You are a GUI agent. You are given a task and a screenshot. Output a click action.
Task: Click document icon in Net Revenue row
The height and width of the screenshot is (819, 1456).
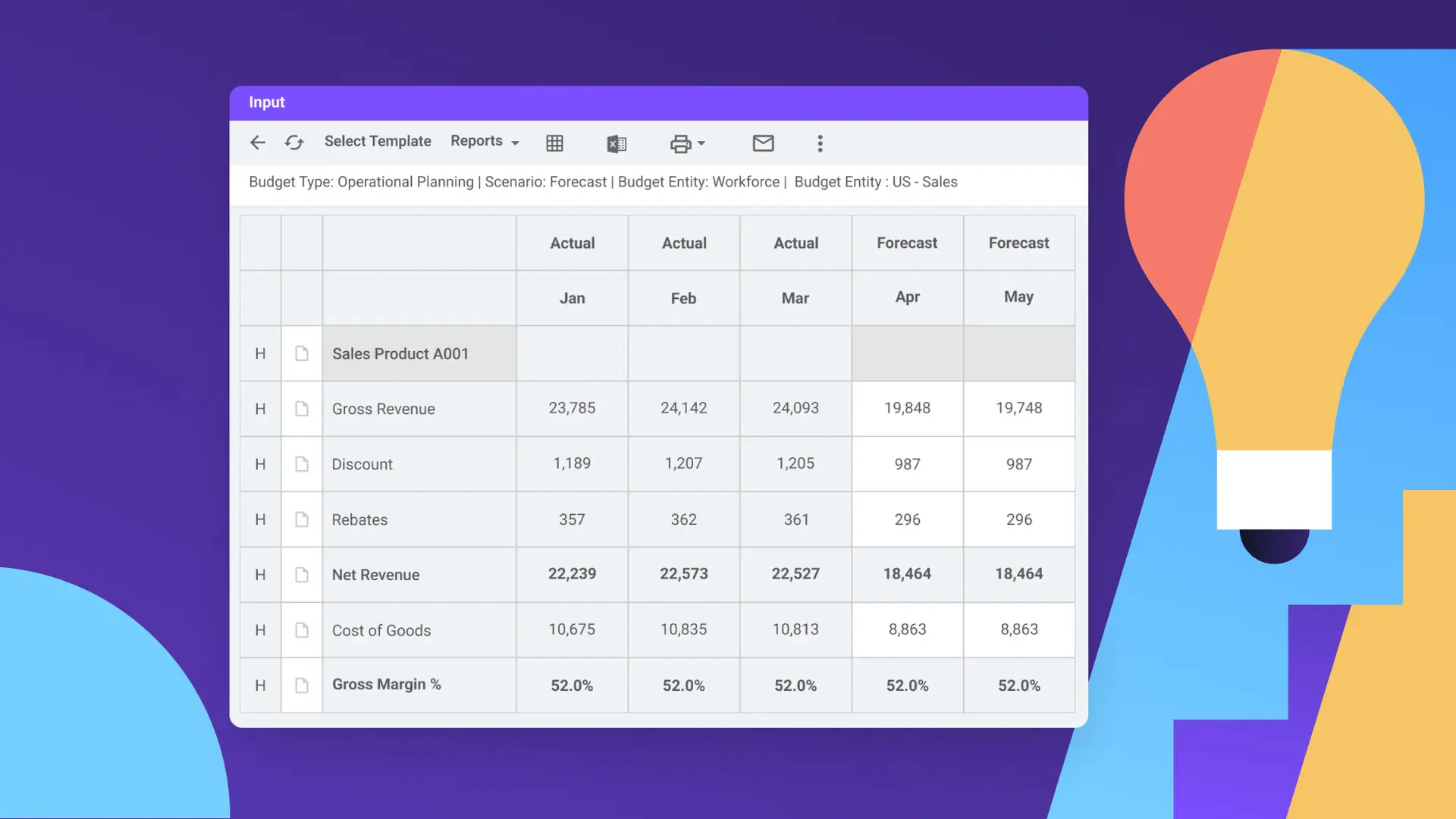[x=302, y=575]
